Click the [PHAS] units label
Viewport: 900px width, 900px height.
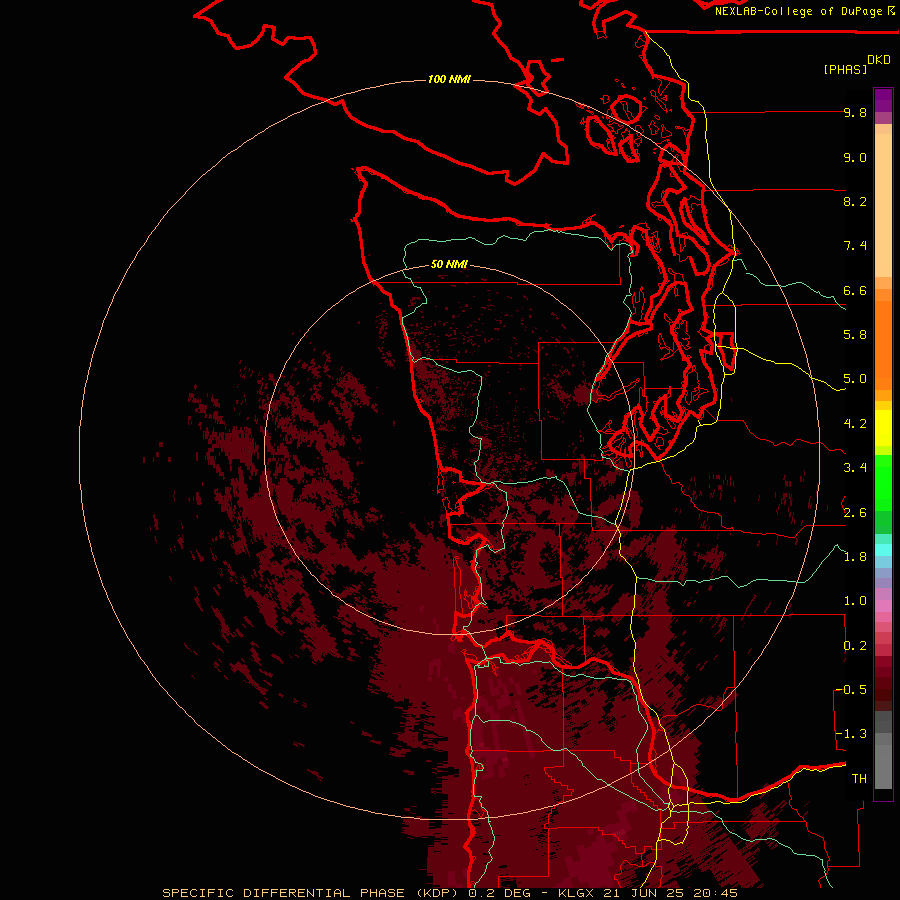[845, 69]
